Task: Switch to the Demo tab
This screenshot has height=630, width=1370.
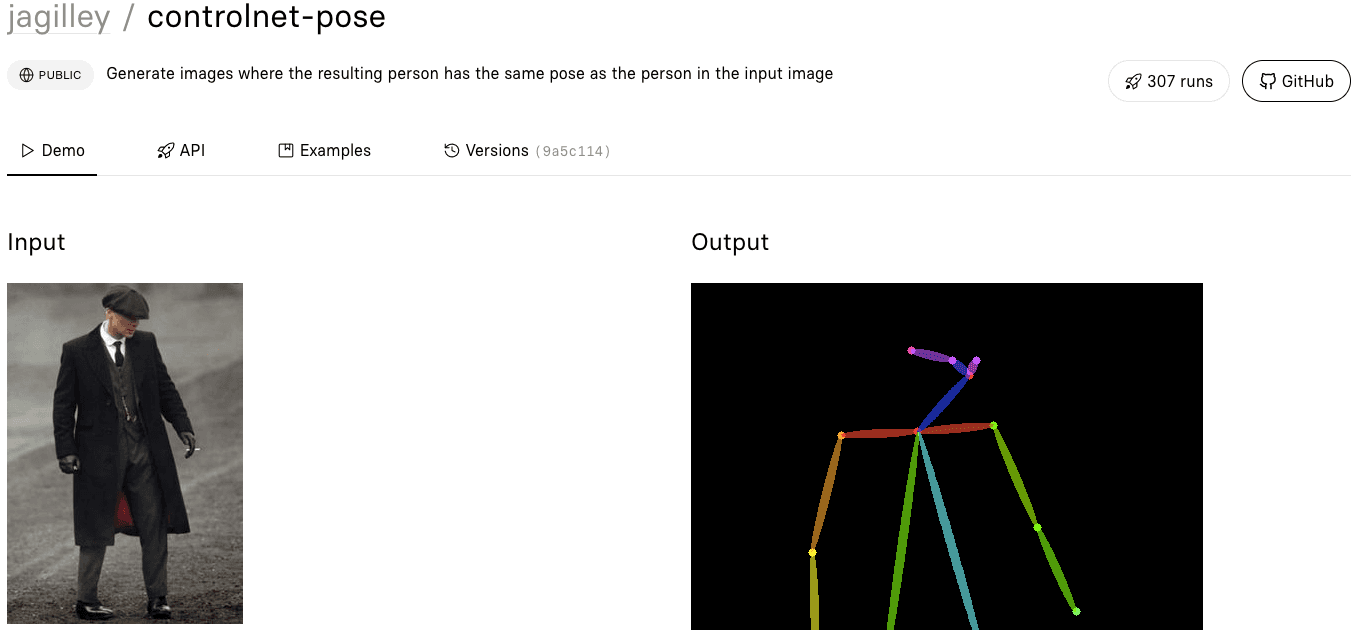Action: point(63,151)
